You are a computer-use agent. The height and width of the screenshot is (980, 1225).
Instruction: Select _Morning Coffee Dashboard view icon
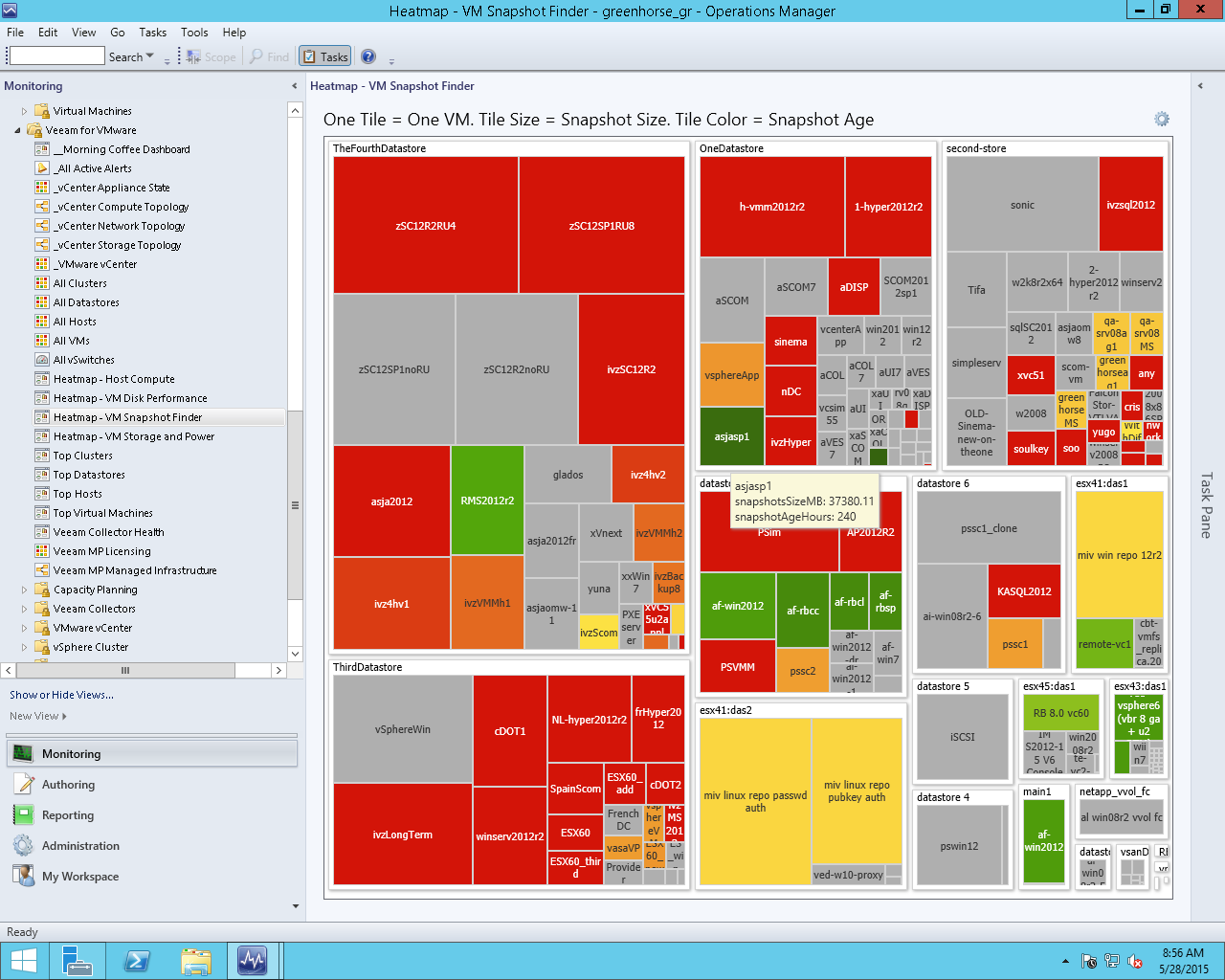42,149
